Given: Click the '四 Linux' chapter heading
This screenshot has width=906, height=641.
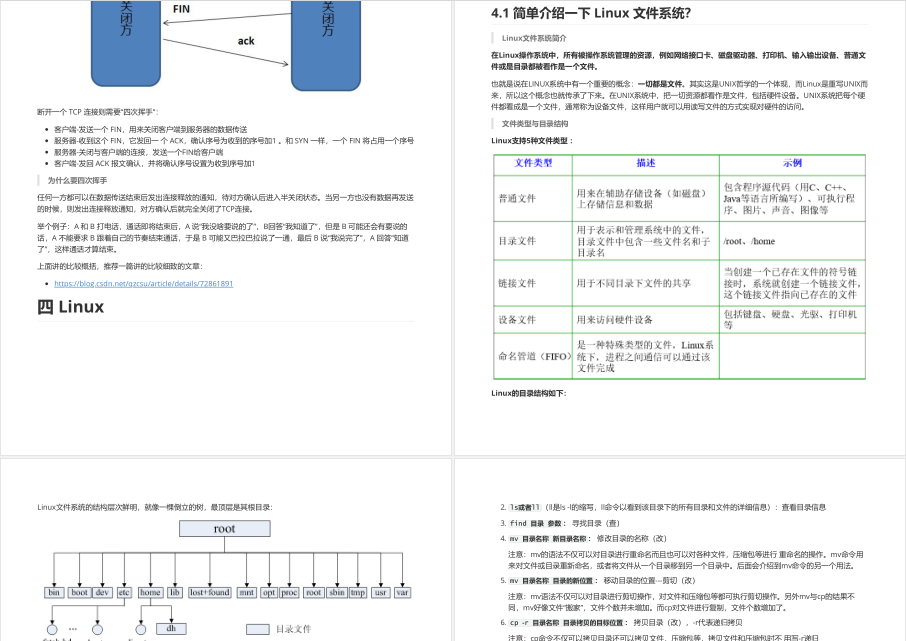Looking at the screenshot, I should pyautogui.click(x=70, y=307).
